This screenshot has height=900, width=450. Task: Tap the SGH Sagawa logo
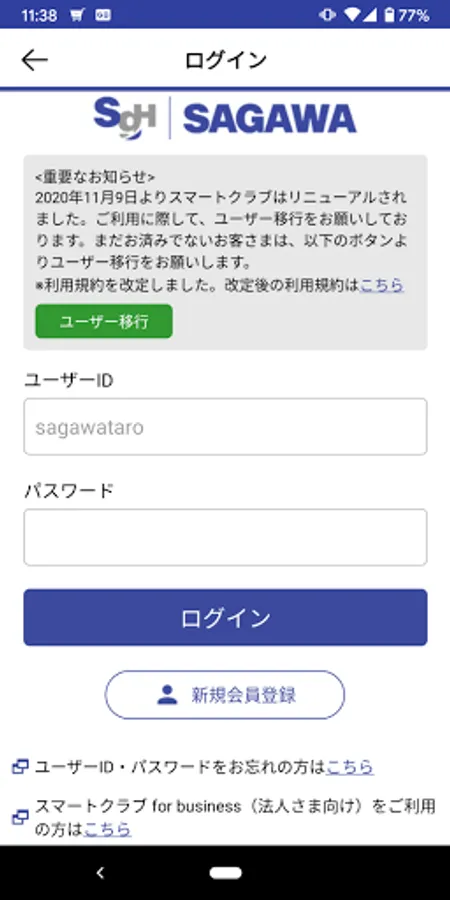tap(225, 118)
